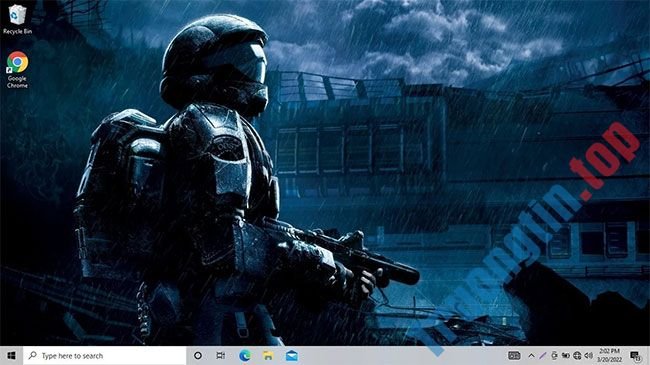Open Task View on the taskbar
650x365 pixels.
coord(221,355)
